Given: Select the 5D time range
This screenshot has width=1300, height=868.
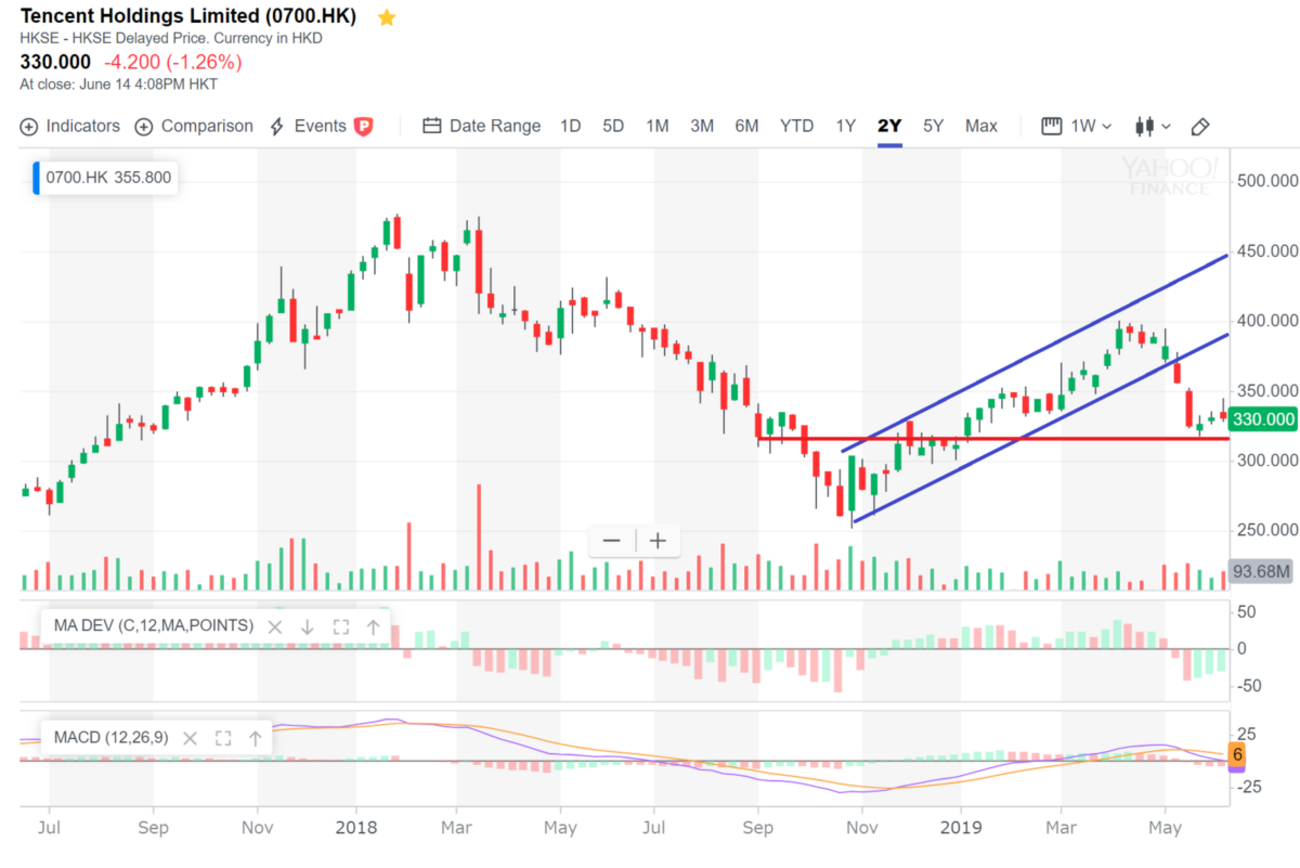Looking at the screenshot, I should [x=613, y=126].
